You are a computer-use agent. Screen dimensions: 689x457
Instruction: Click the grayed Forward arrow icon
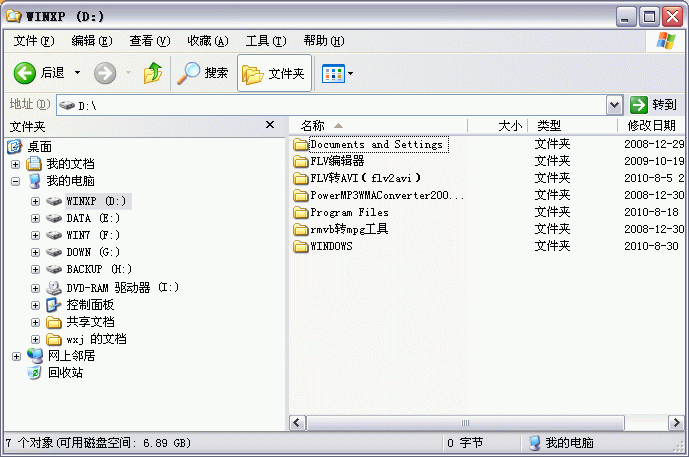point(105,73)
